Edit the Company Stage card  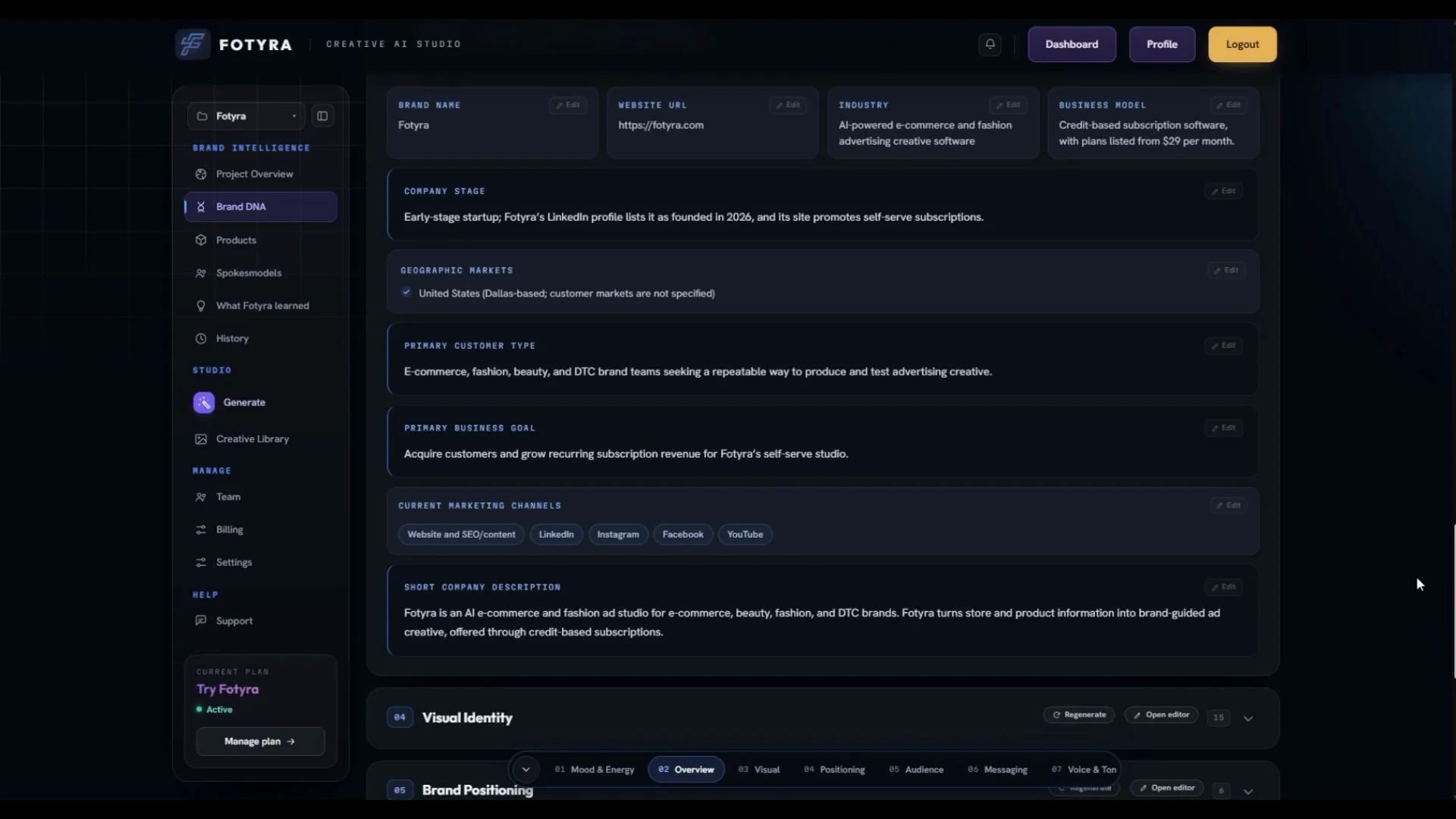[x=1223, y=191]
